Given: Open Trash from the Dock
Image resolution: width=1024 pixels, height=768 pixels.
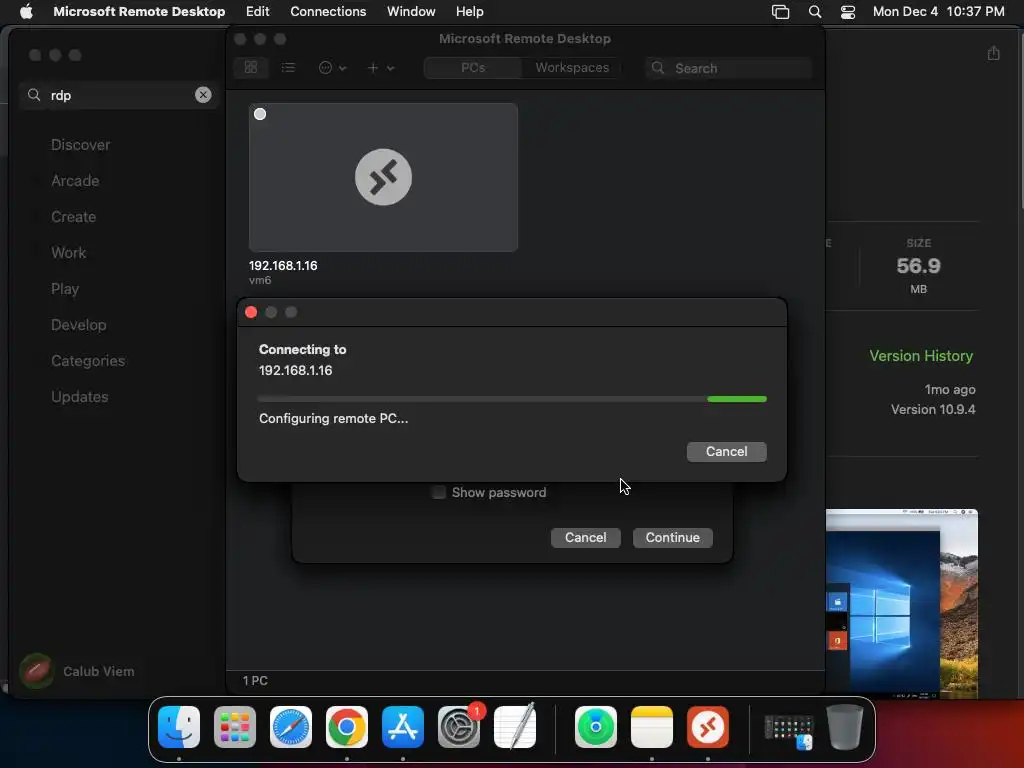Looking at the screenshot, I should pyautogui.click(x=845, y=727).
